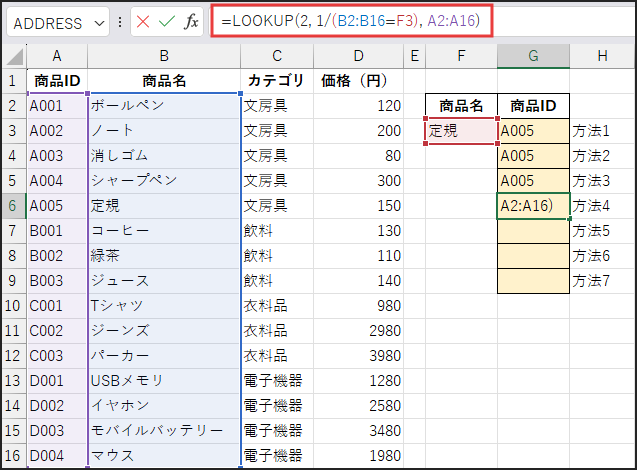This screenshot has height=470, width=637.
Task: Select cell A001
Action: 57,106
